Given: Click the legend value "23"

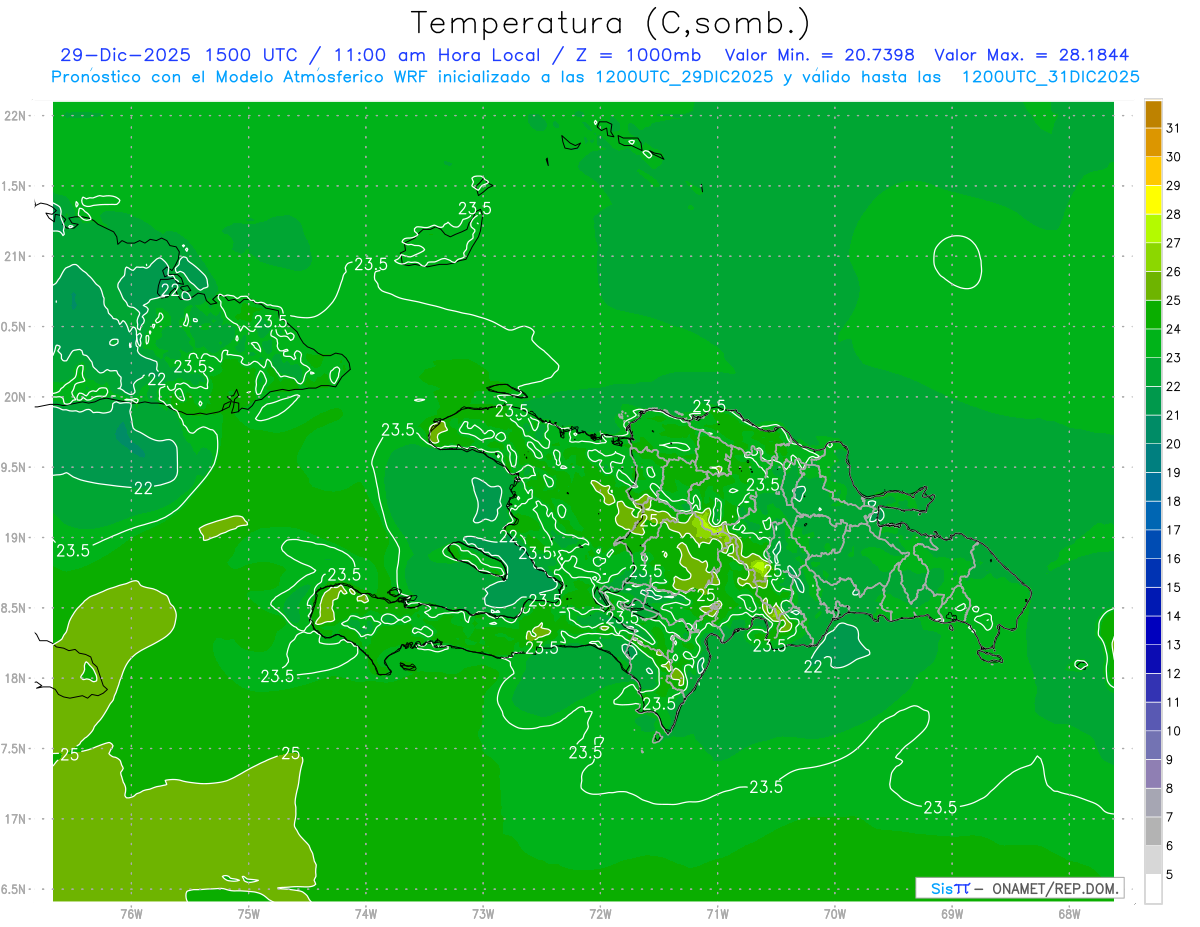Looking at the screenshot, I should click(1173, 357).
